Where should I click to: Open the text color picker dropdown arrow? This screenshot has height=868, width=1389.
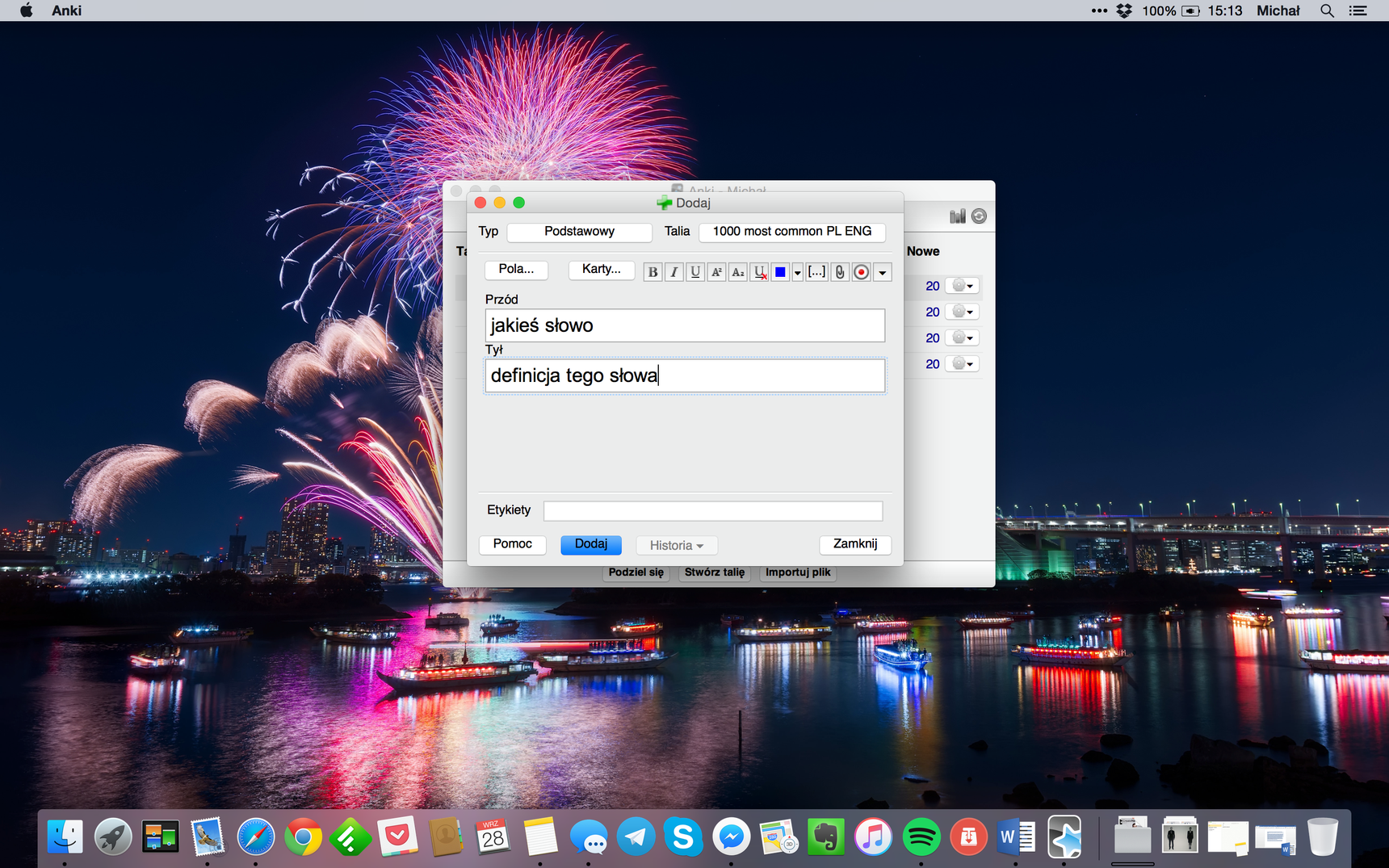click(x=797, y=273)
